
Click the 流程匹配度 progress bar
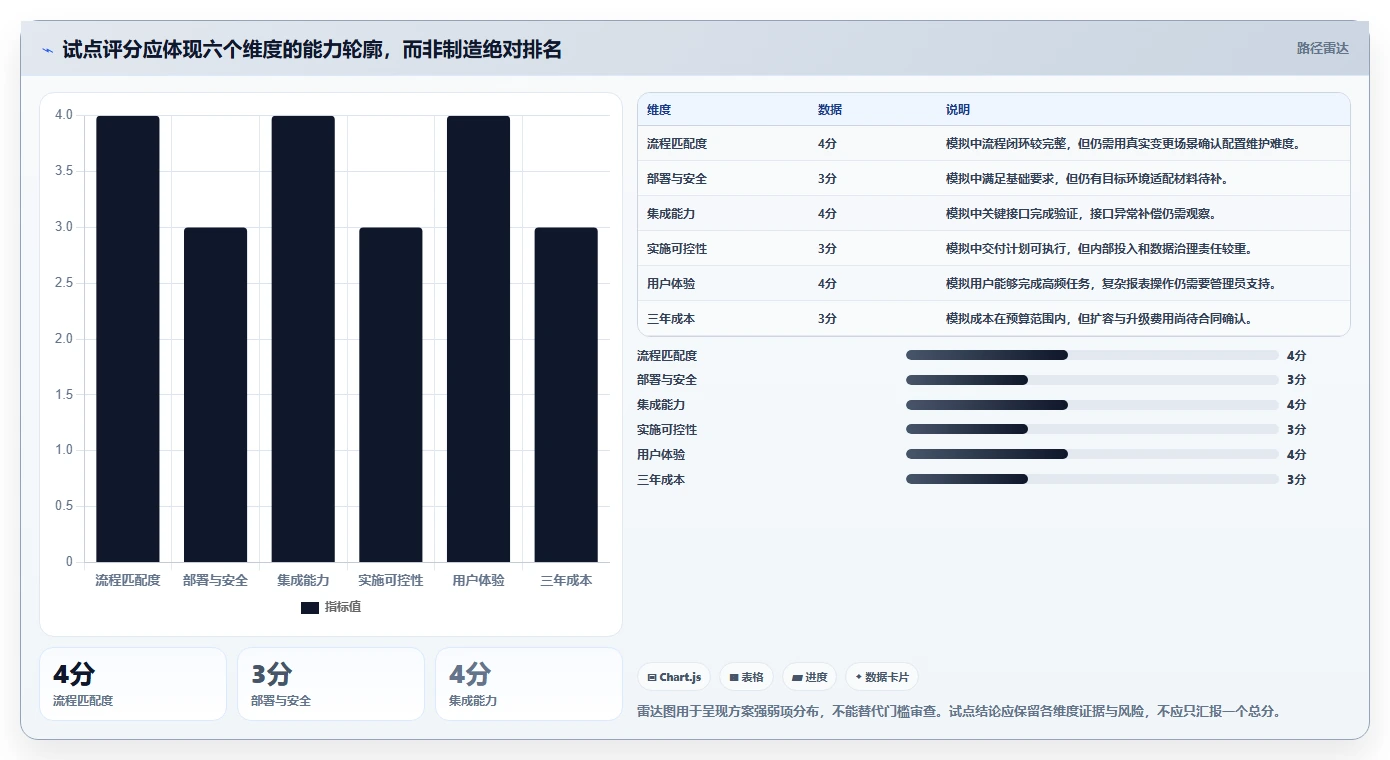[1092, 355]
